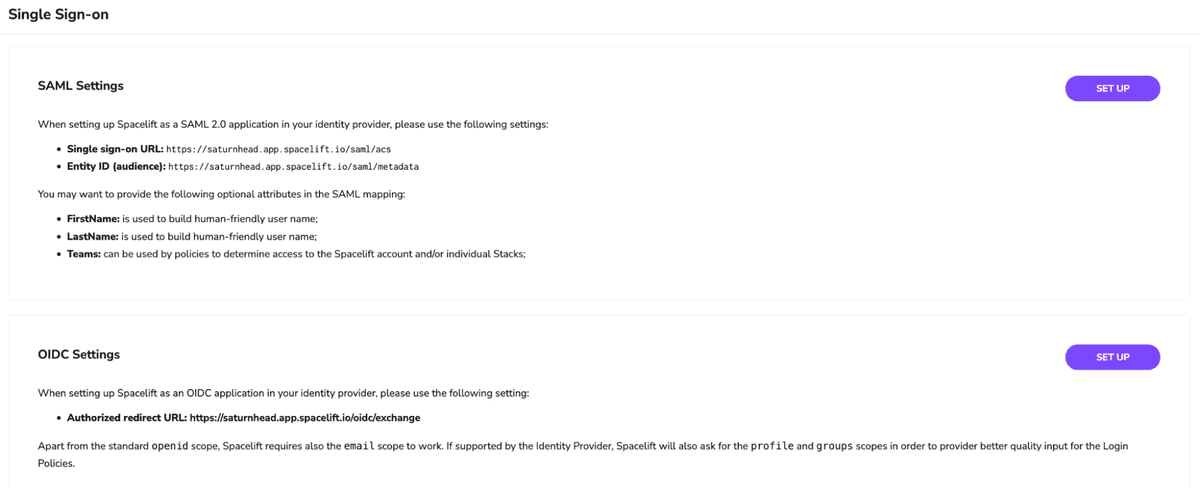Click the FirstName attribute label
1200x488 pixels.
(93, 219)
